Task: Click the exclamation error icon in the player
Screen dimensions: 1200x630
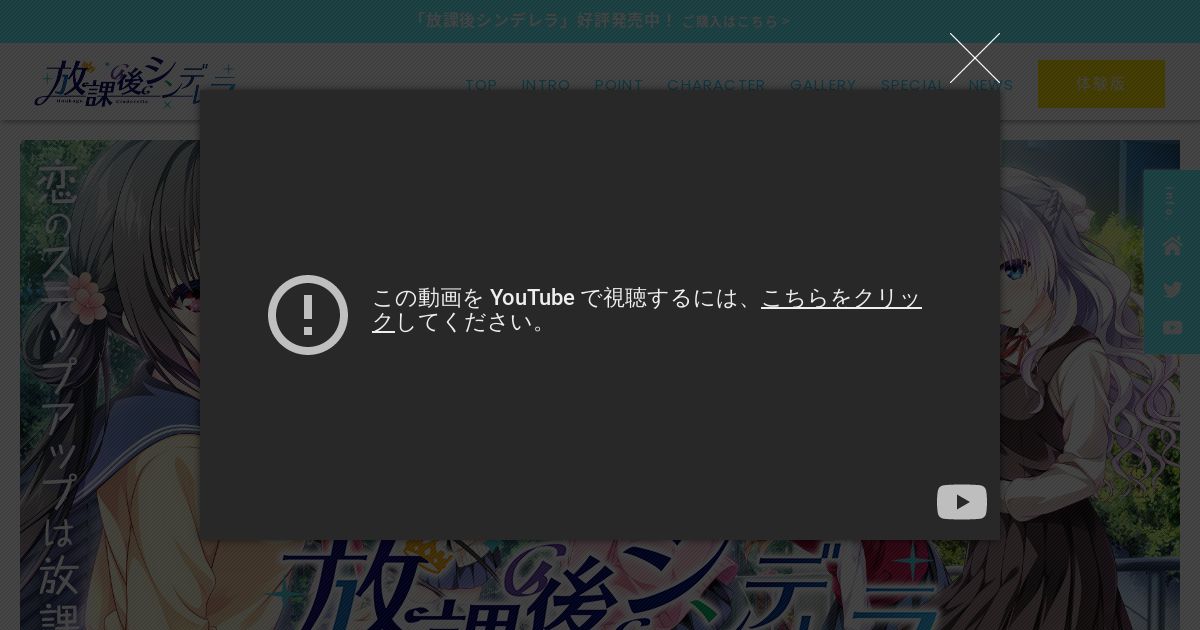Action: tap(308, 315)
